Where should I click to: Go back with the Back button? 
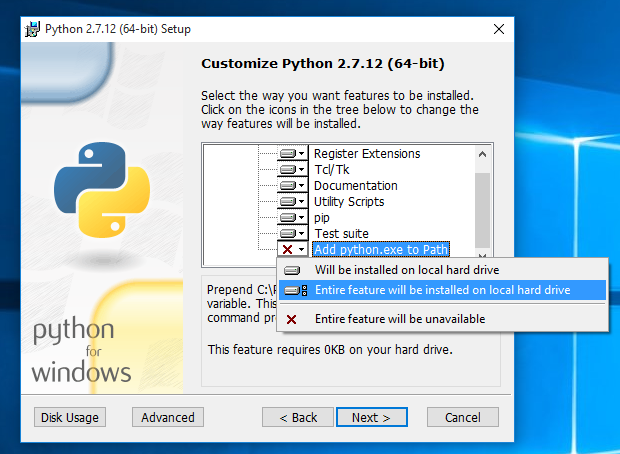[298, 417]
